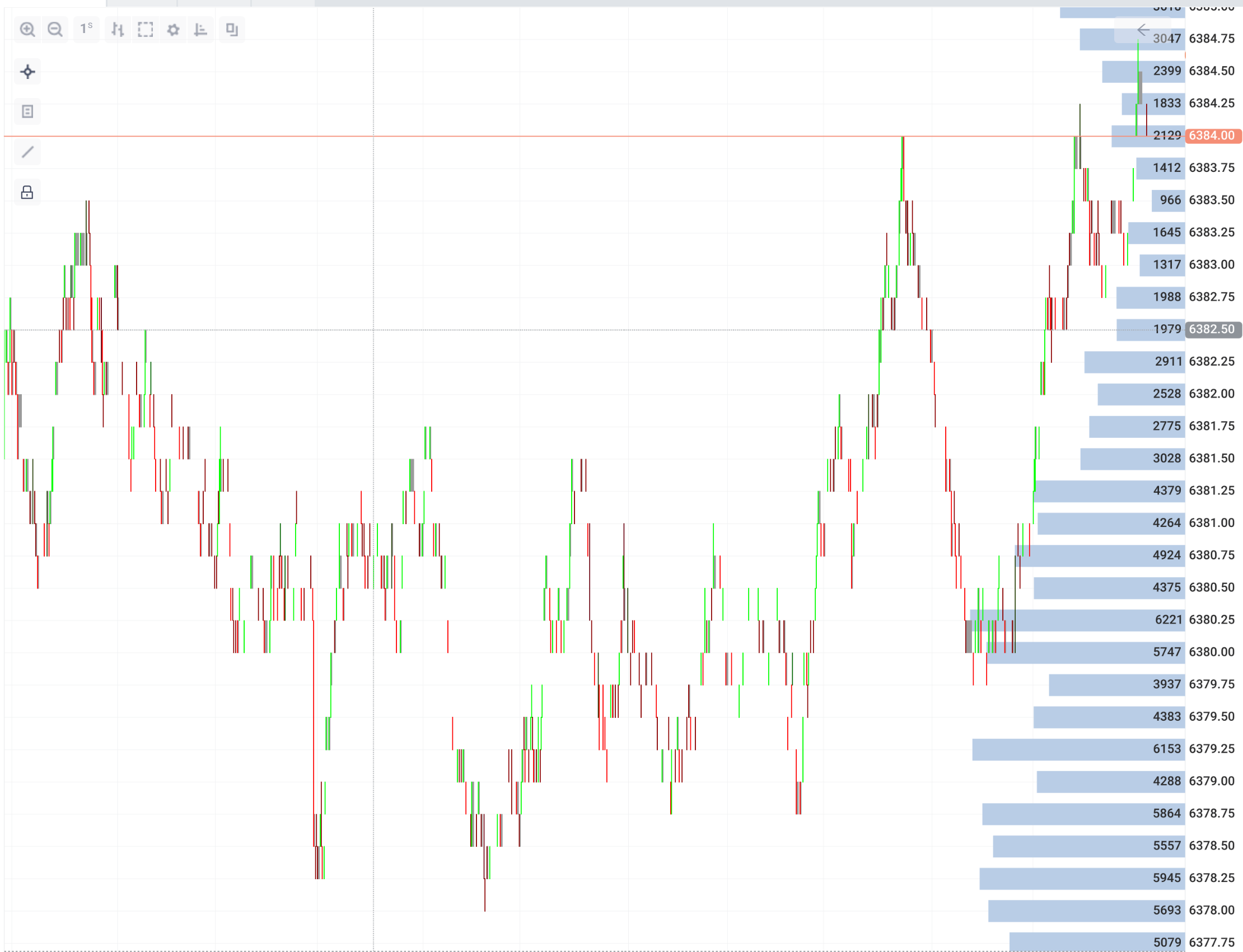Click the 6380.00 price axis label

coord(1211,652)
